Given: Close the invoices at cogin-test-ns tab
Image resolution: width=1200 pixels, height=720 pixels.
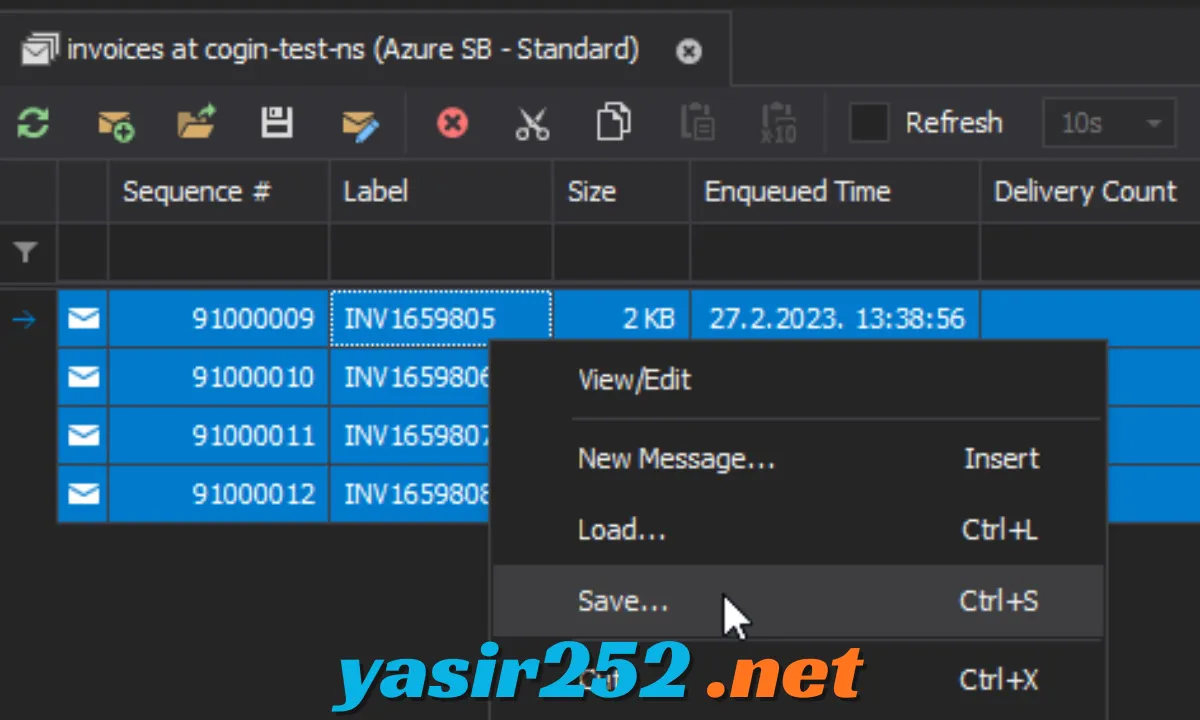Looking at the screenshot, I should (689, 51).
